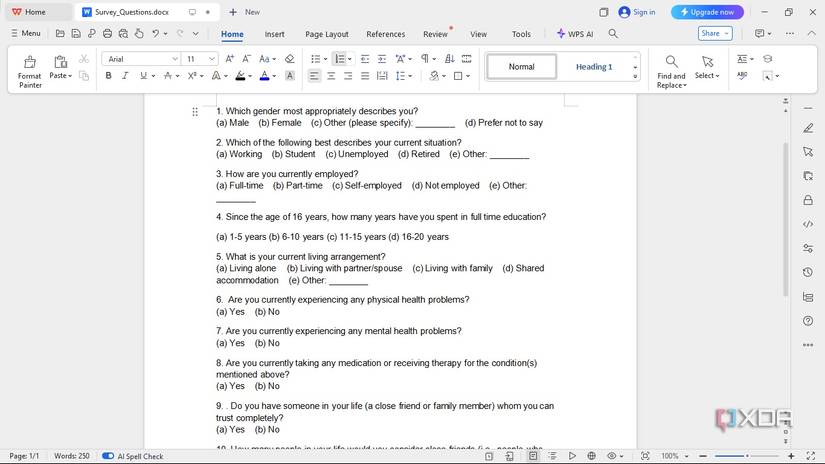Click the paragraph drag handle beside question 1
The width and height of the screenshot is (825, 464).
(x=195, y=112)
